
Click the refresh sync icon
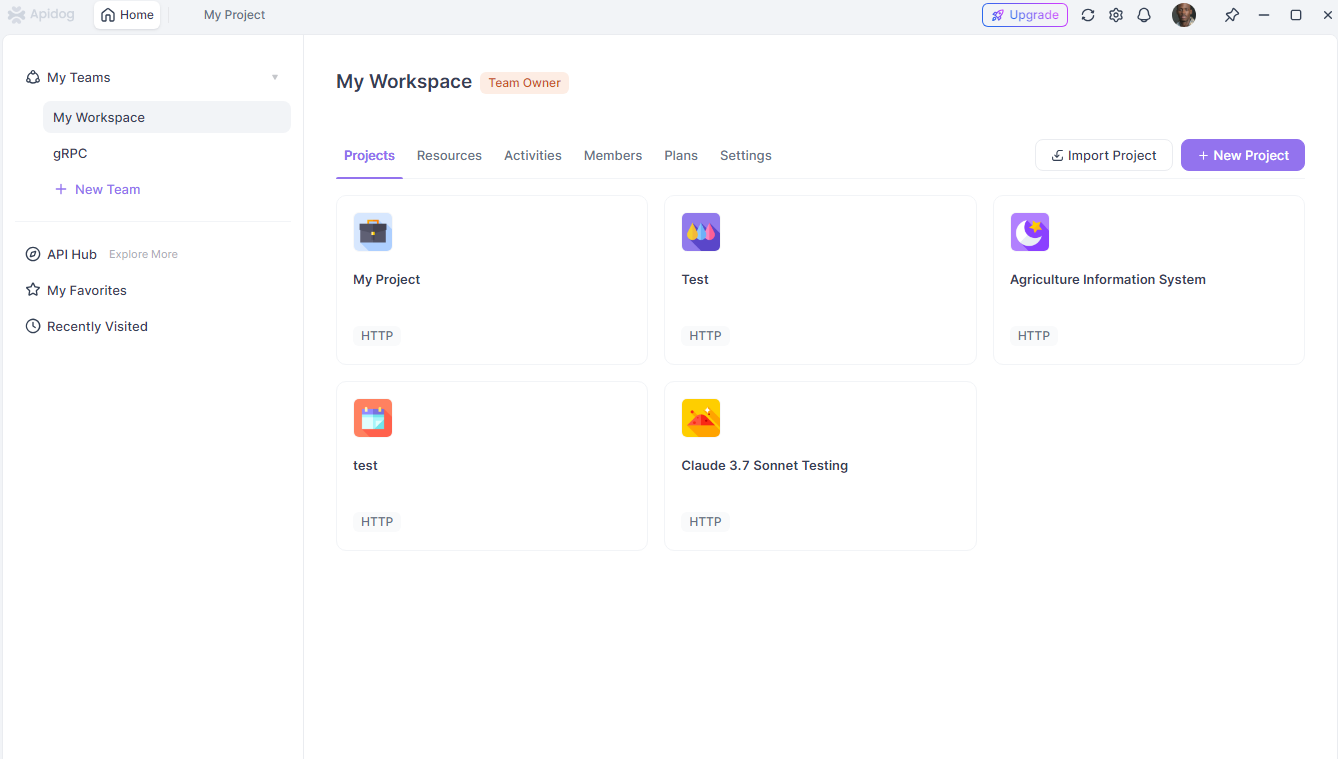[x=1088, y=15]
